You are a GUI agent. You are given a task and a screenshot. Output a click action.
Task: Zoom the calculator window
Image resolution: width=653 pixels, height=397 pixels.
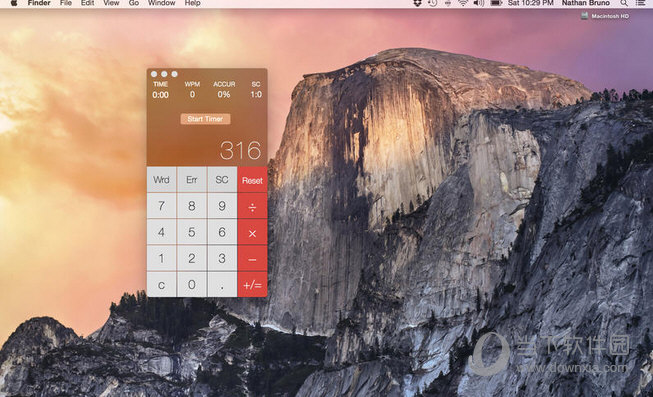tap(174, 74)
